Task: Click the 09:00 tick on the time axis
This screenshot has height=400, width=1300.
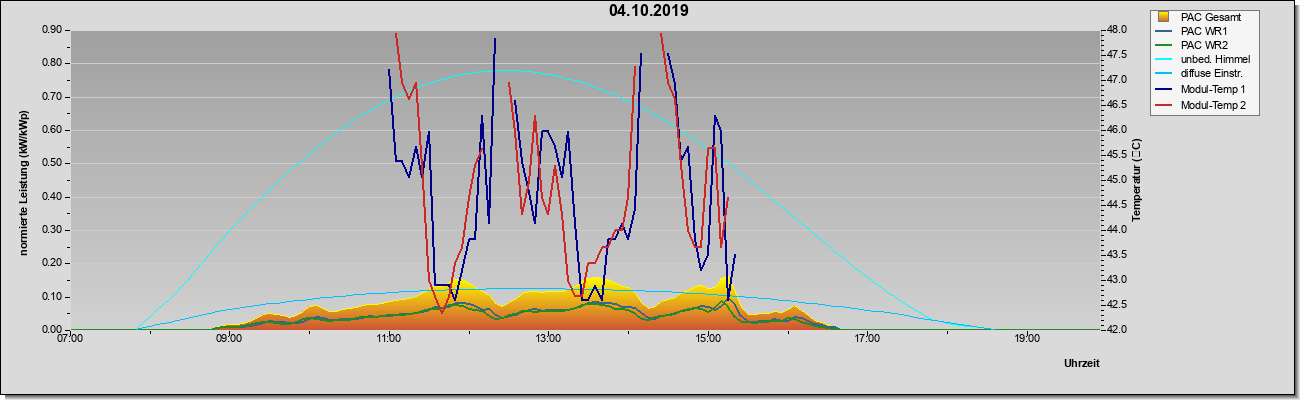Action: click(229, 339)
